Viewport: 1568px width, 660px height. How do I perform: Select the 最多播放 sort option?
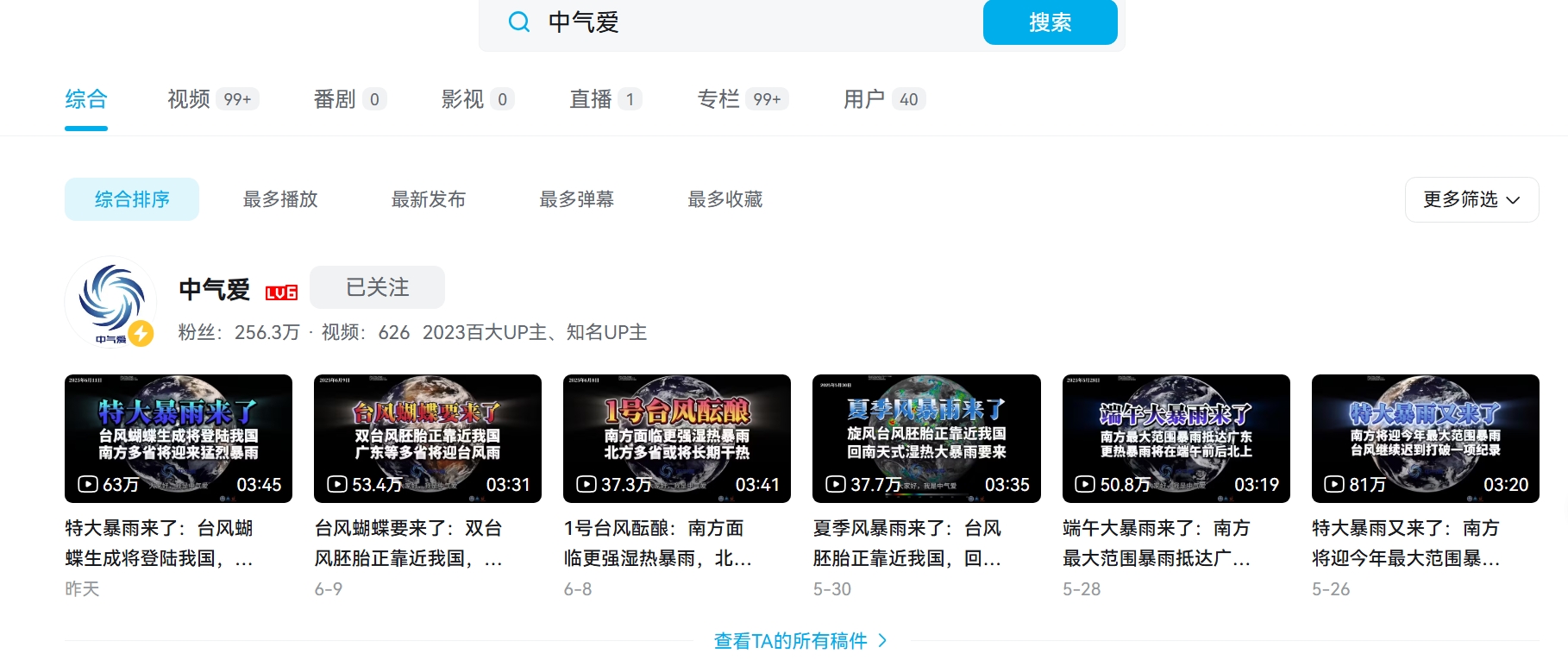pos(280,199)
